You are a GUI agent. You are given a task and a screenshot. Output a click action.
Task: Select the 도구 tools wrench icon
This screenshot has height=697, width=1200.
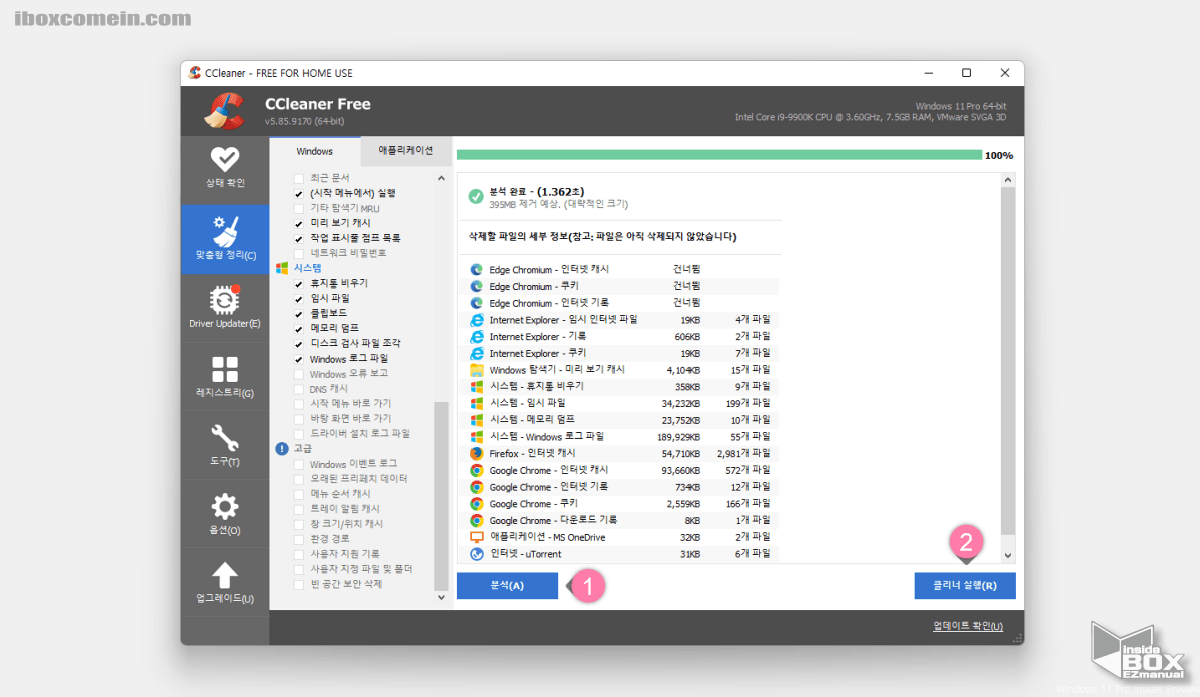tap(224, 445)
